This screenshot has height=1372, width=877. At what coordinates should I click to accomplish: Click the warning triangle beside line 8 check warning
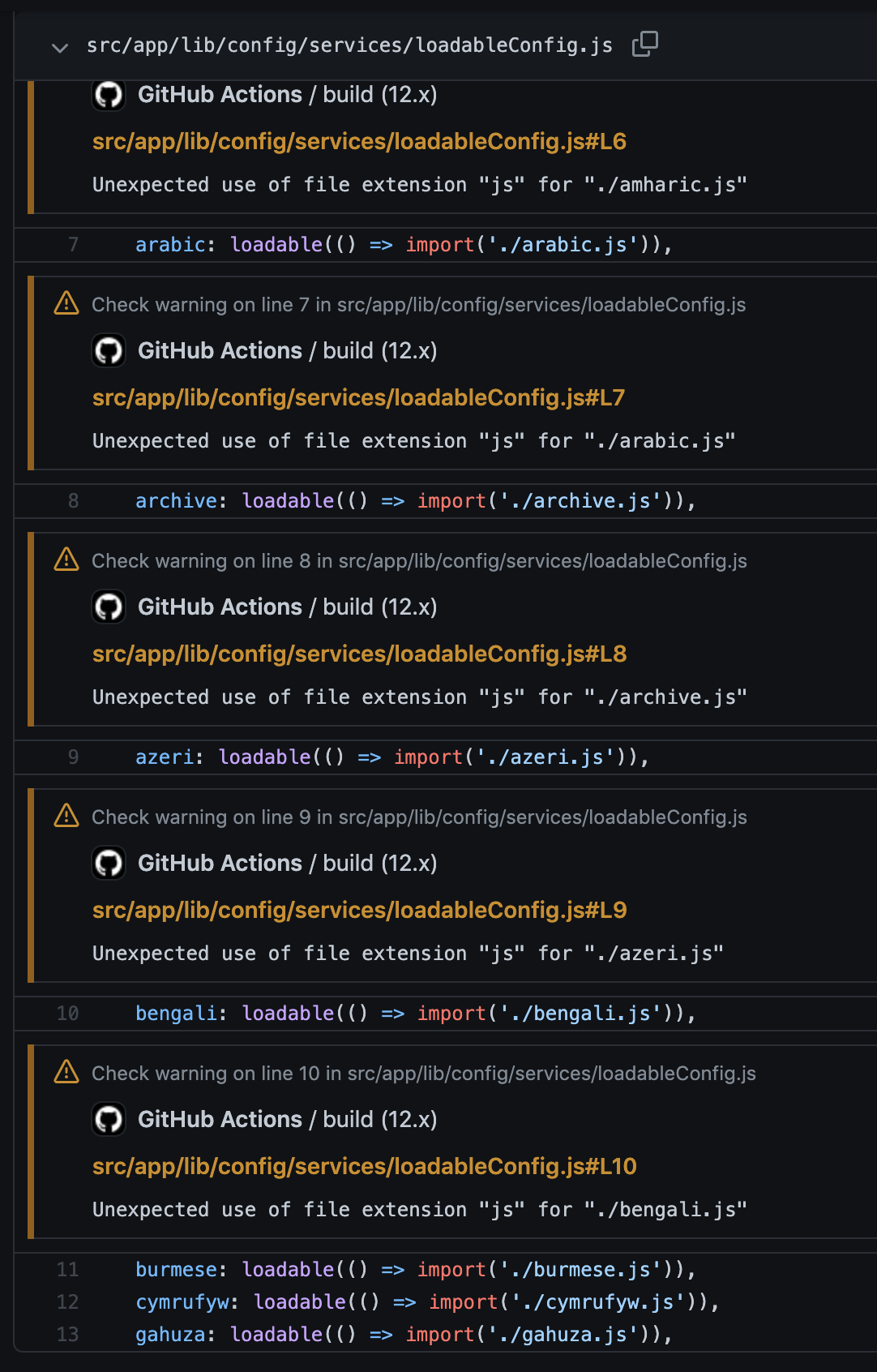click(x=66, y=560)
